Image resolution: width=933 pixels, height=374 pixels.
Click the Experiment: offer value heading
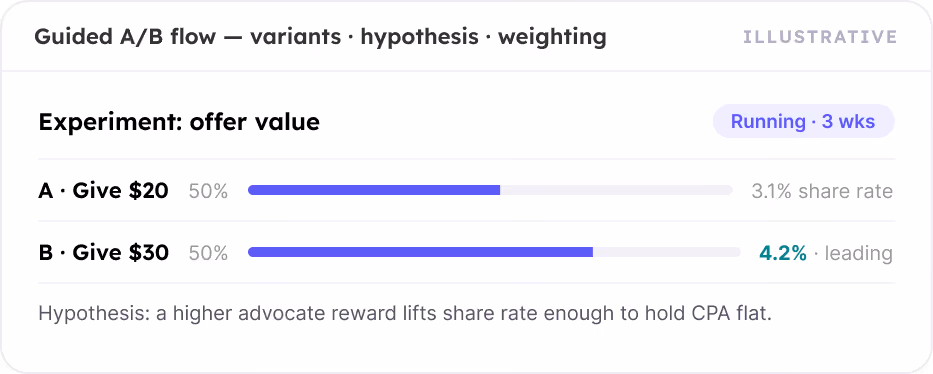click(x=179, y=122)
